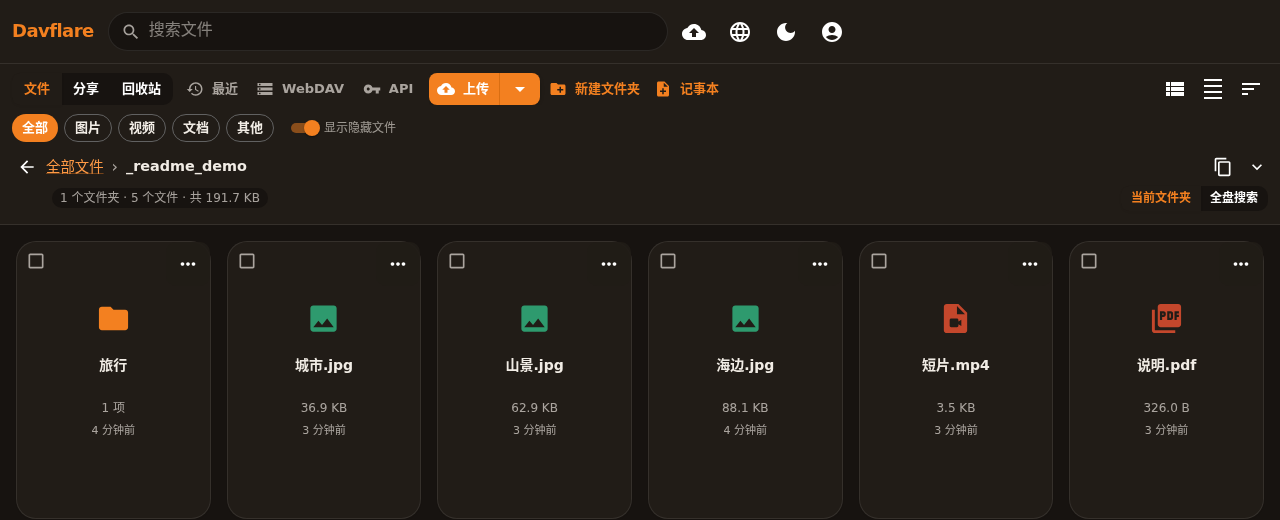
Task: Click the _readme_demo breadcrumb text
Action: coord(186,167)
